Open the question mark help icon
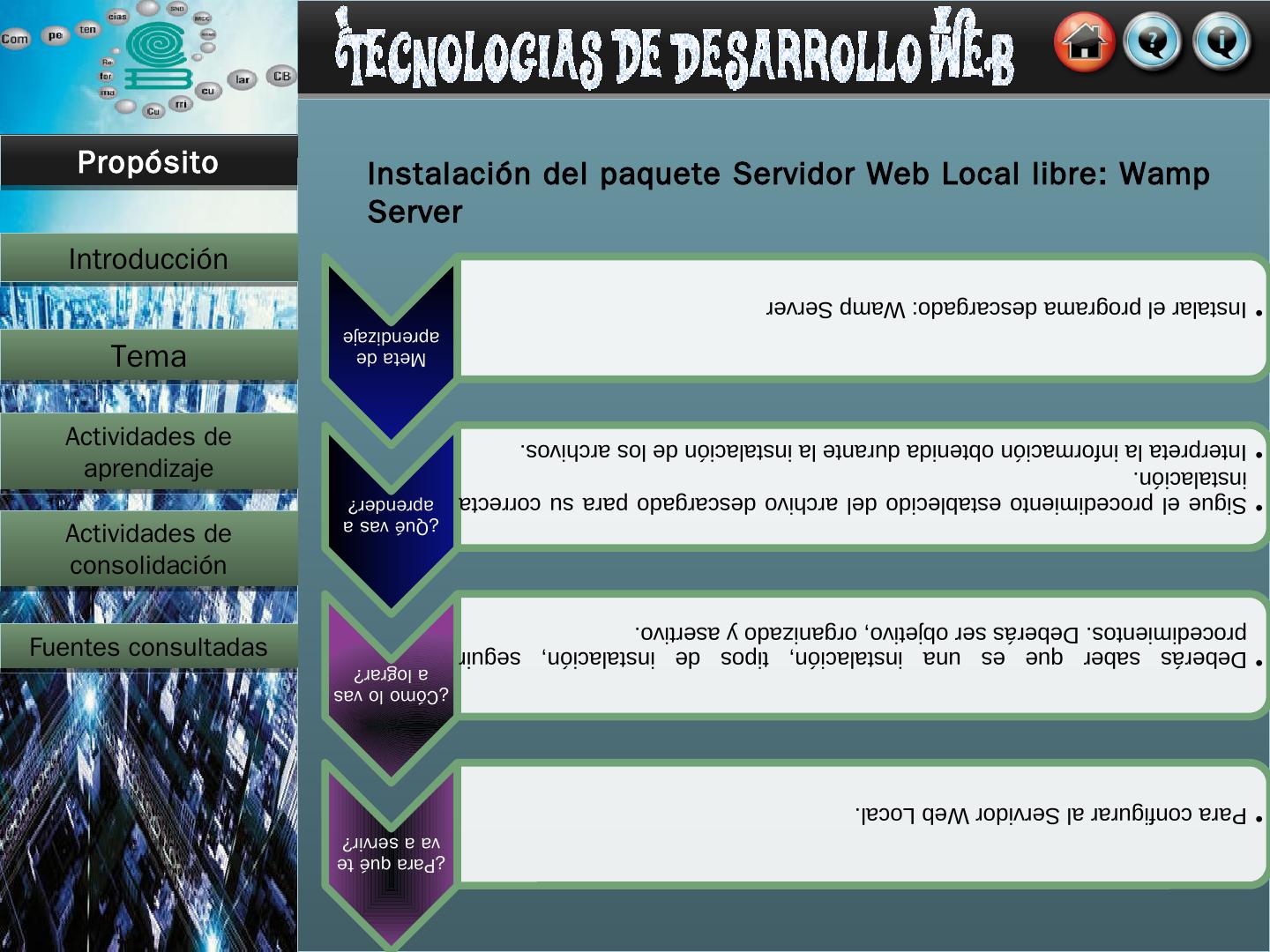 (1153, 41)
